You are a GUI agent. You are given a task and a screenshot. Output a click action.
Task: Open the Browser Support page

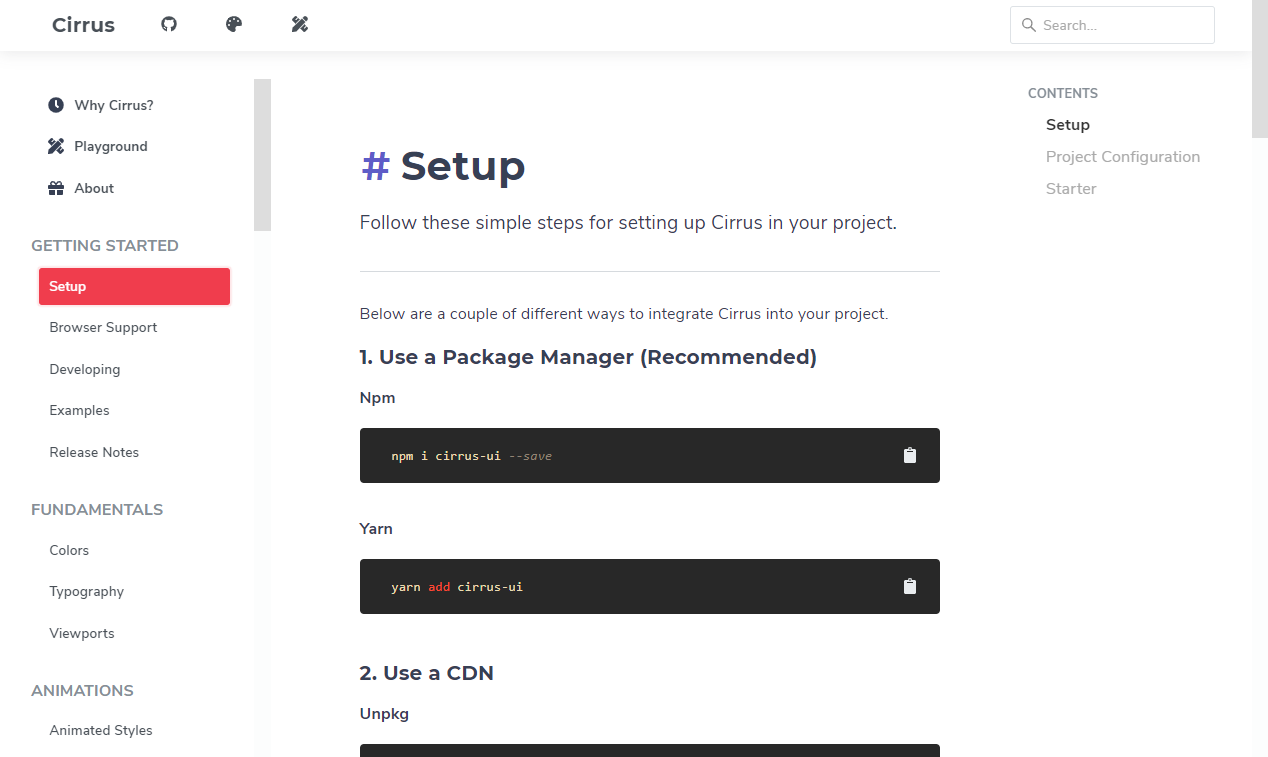pos(103,327)
